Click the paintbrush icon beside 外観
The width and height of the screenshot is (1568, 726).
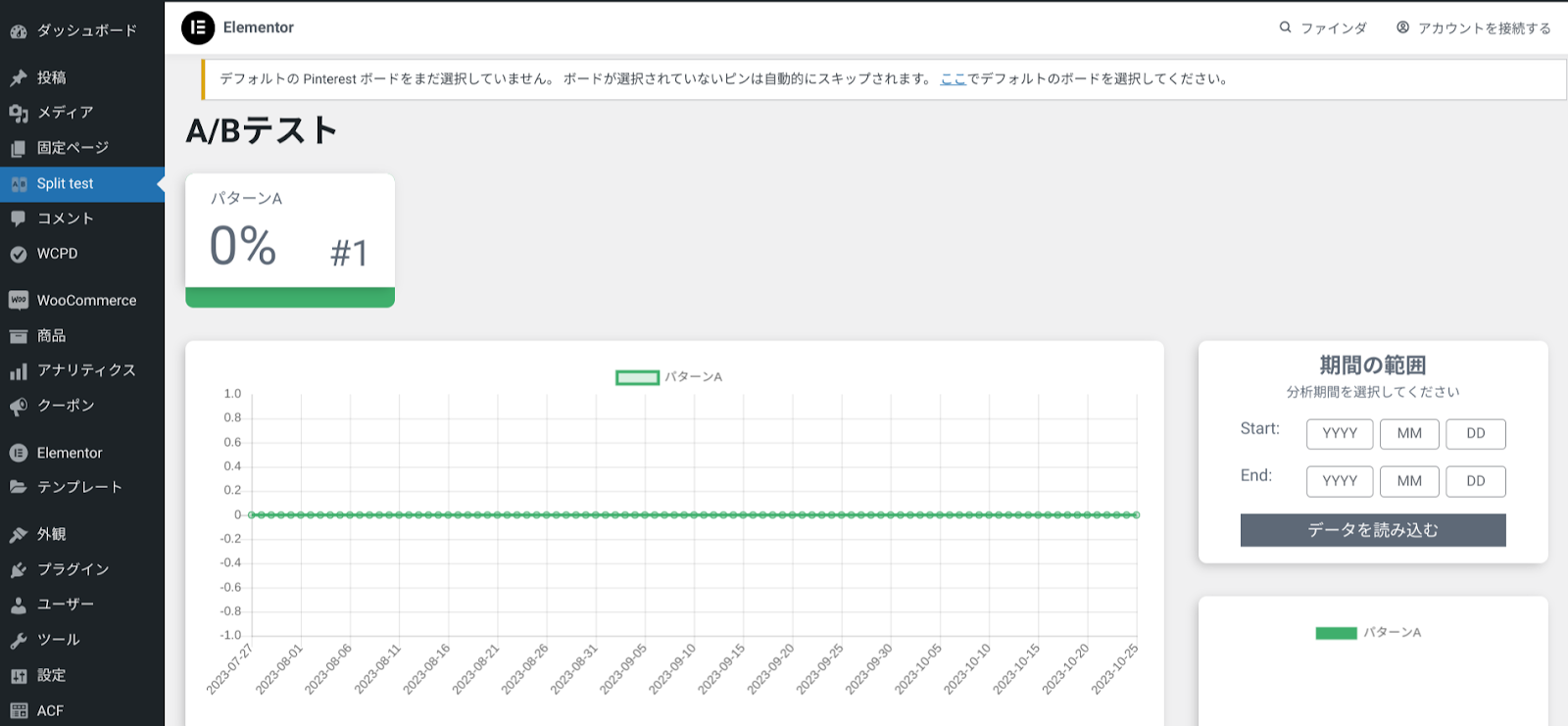tap(19, 535)
